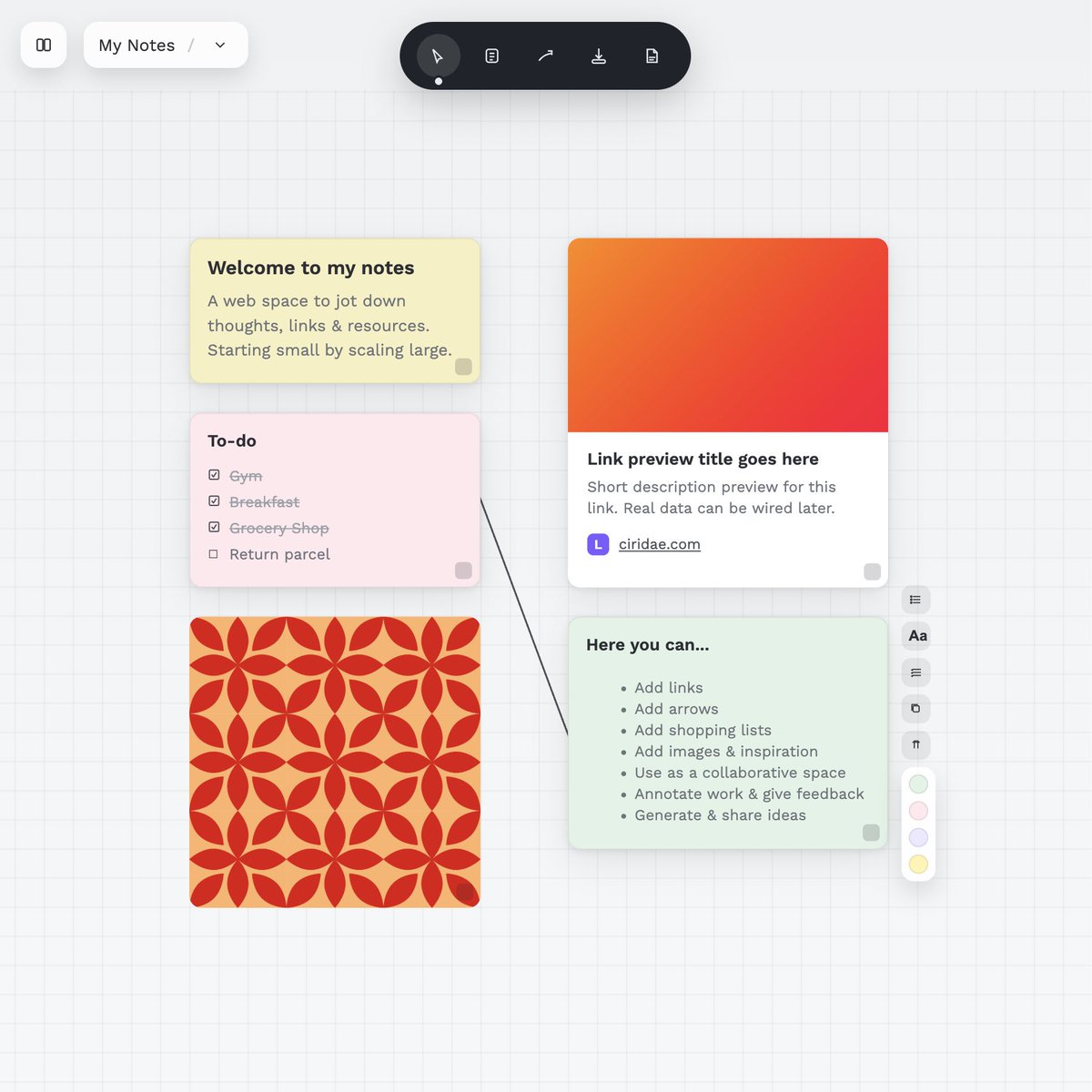The height and width of the screenshot is (1092, 1092).
Task: Click the Add arrows bullet
Action: (676, 709)
